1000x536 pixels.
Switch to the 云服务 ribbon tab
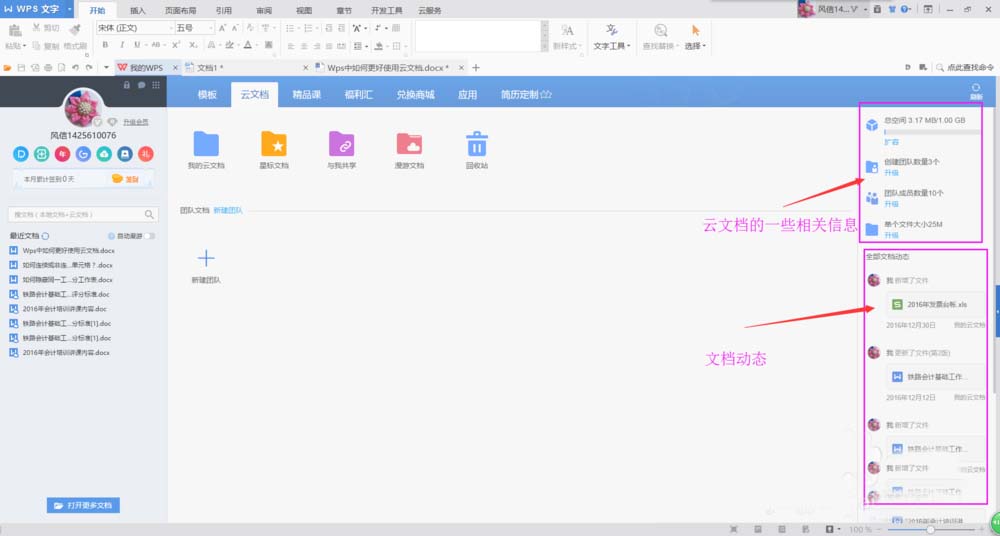[430, 10]
